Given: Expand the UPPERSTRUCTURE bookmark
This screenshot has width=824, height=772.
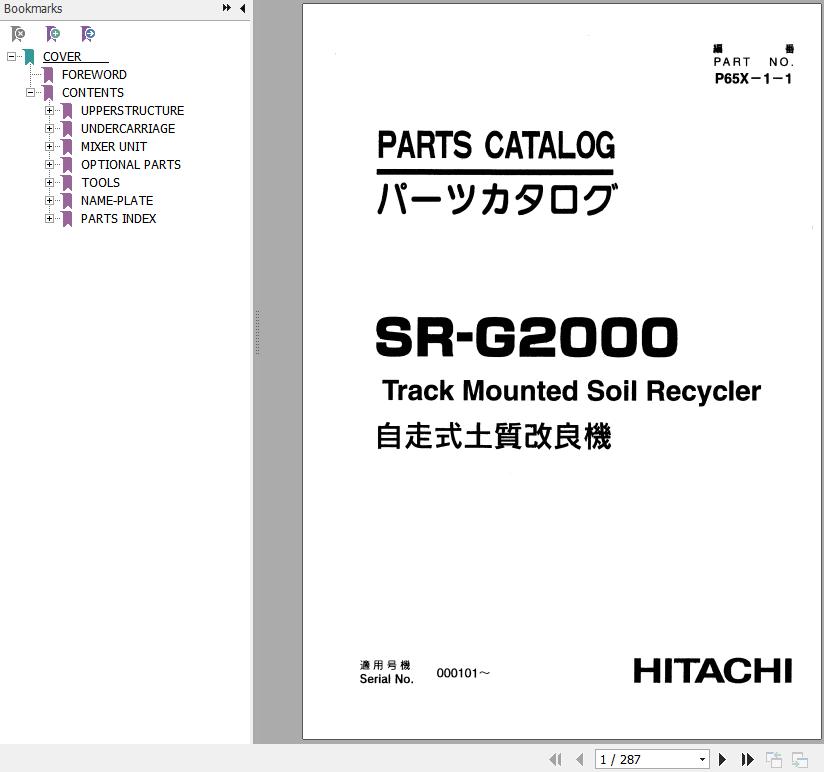Looking at the screenshot, I should 49,110.
